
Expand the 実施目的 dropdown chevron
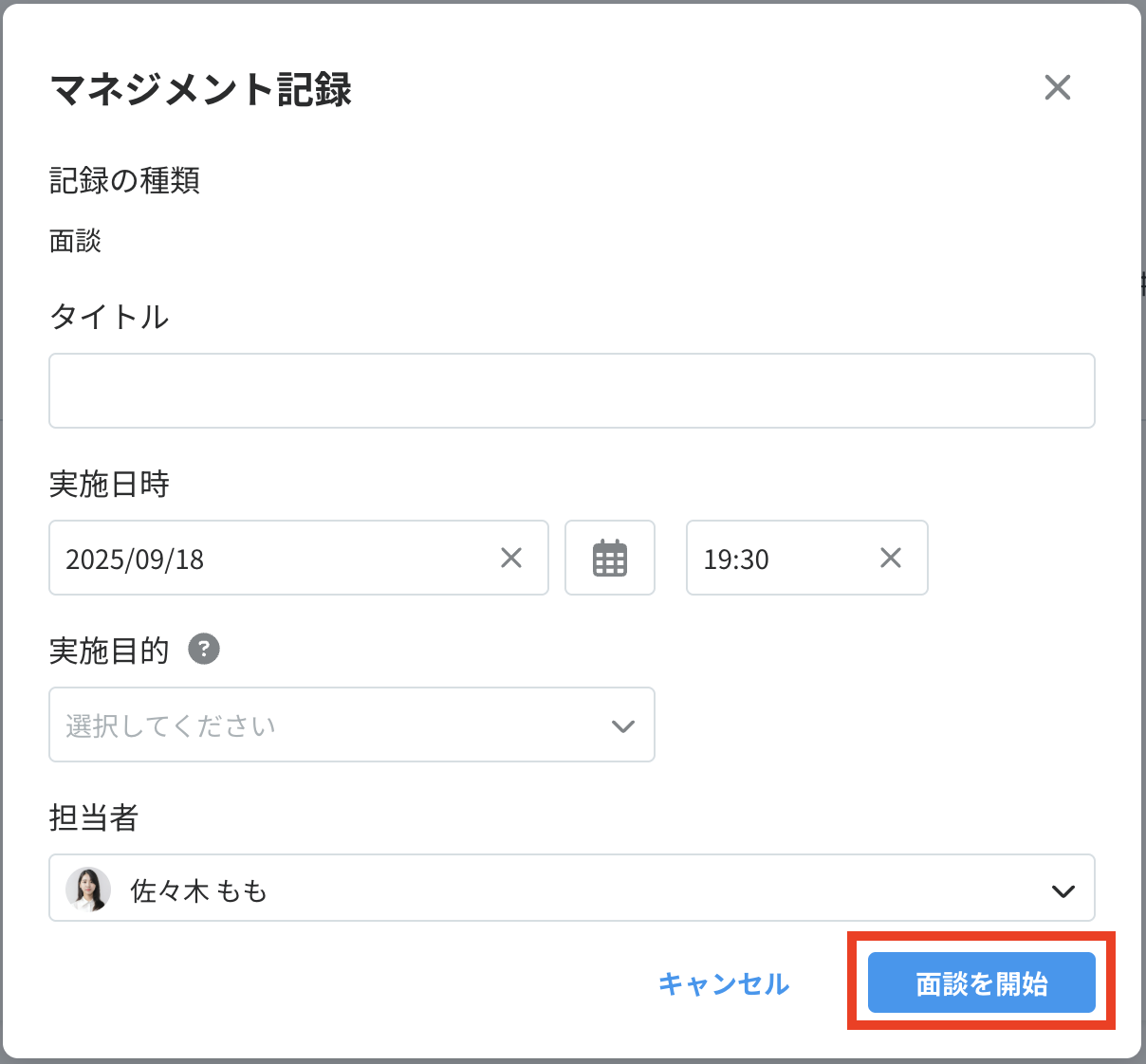622,726
